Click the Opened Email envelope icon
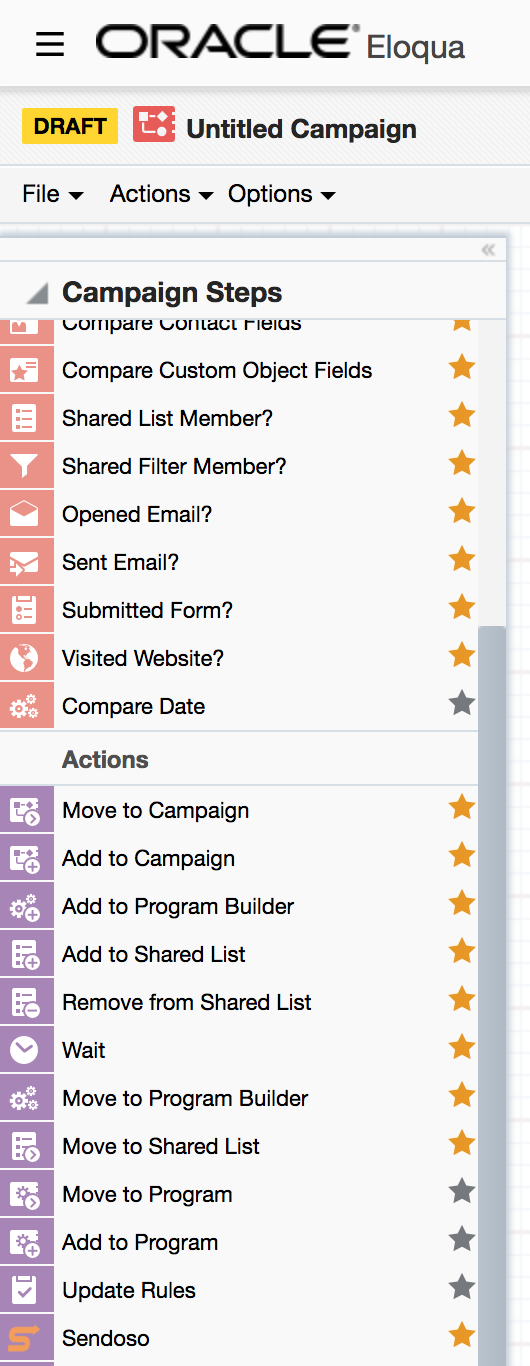 [25, 514]
